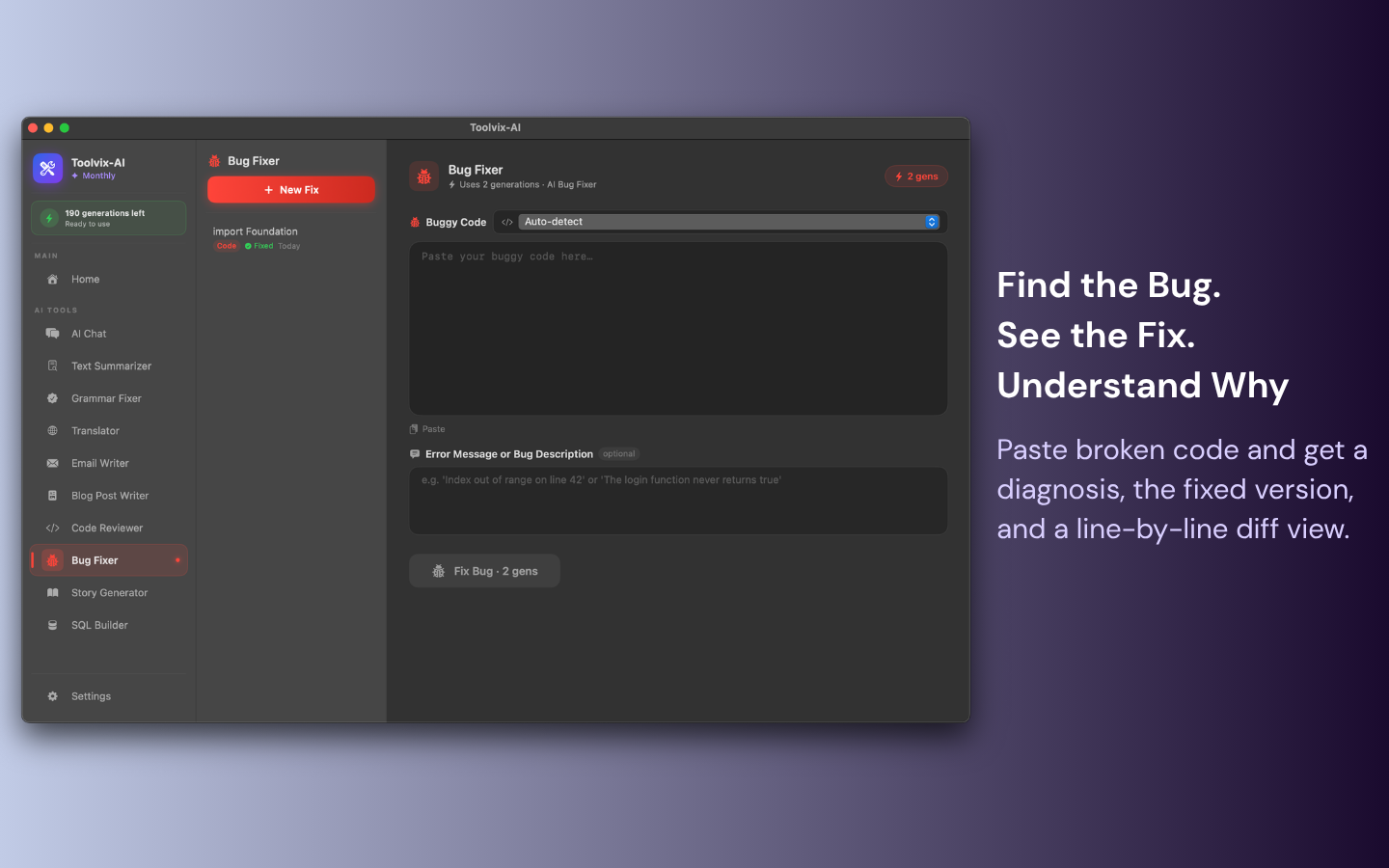Open the Auto-detect language dropdown
This screenshot has width=1389, height=868.
[729, 222]
